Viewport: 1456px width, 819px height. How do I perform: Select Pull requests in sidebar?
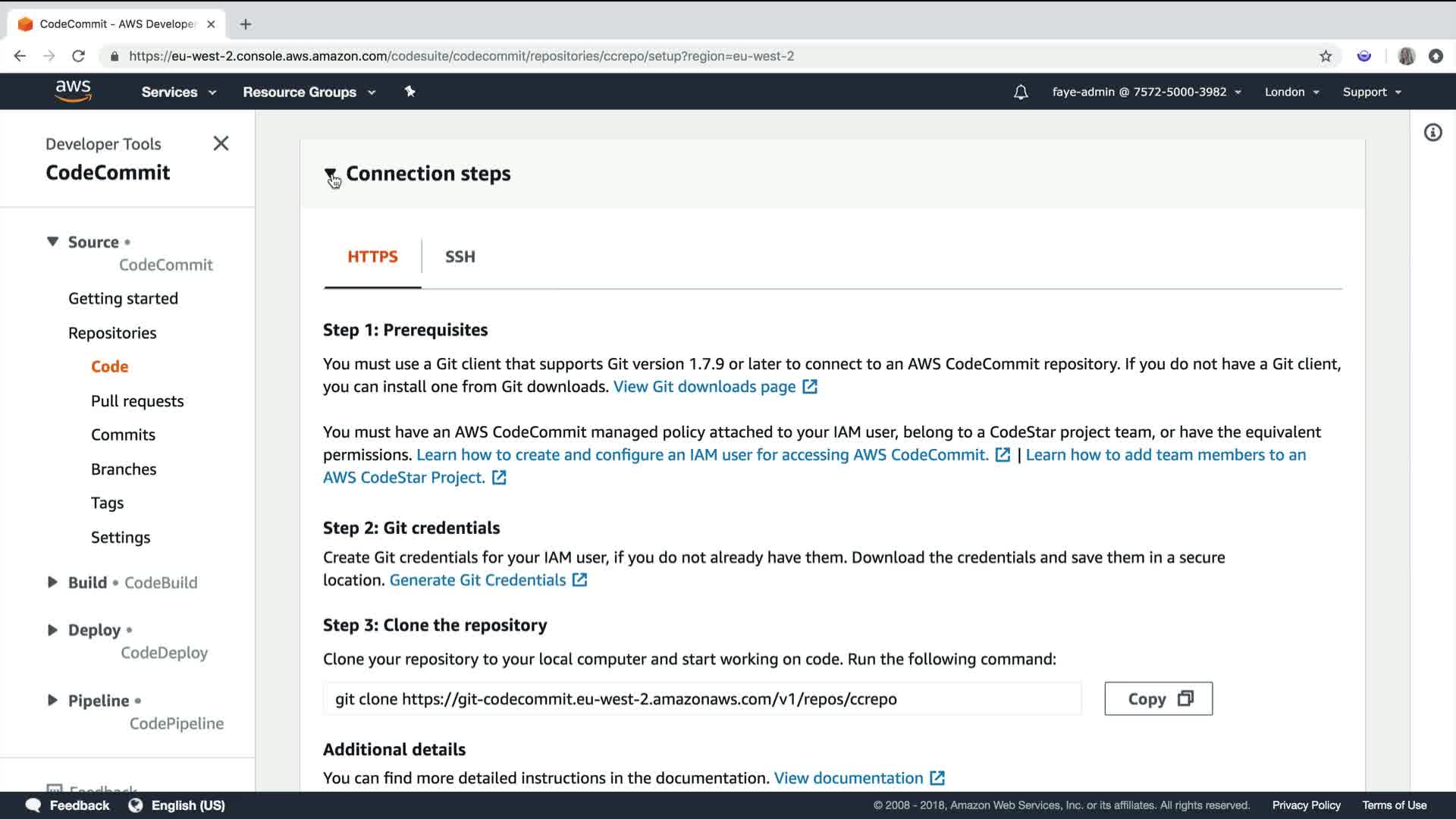[137, 401]
